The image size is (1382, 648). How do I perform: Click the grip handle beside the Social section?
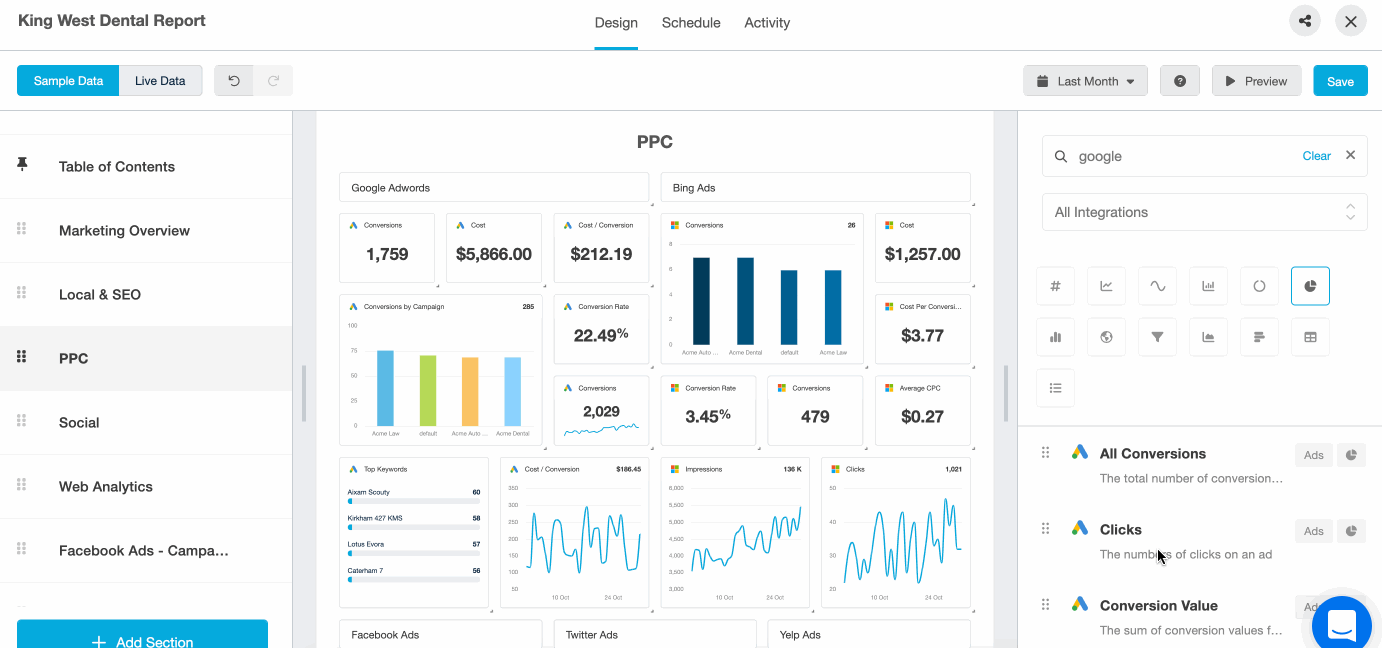(x=22, y=421)
